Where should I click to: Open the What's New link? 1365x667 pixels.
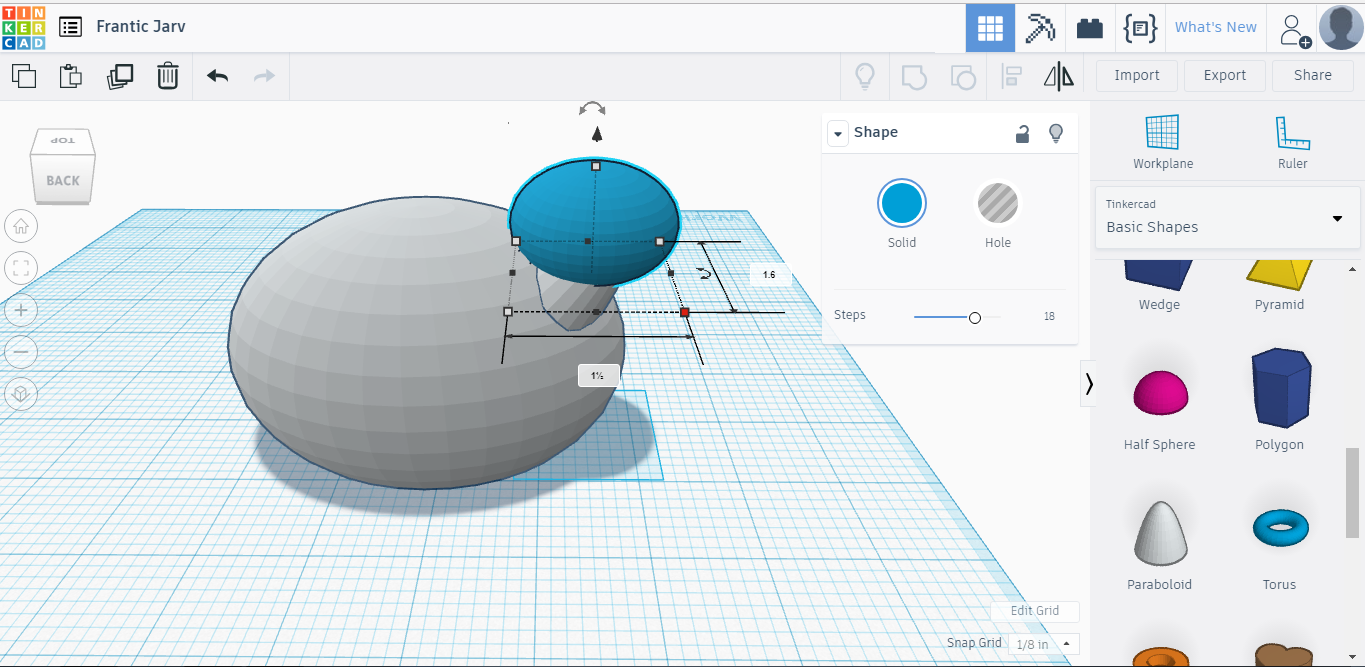(x=1215, y=27)
